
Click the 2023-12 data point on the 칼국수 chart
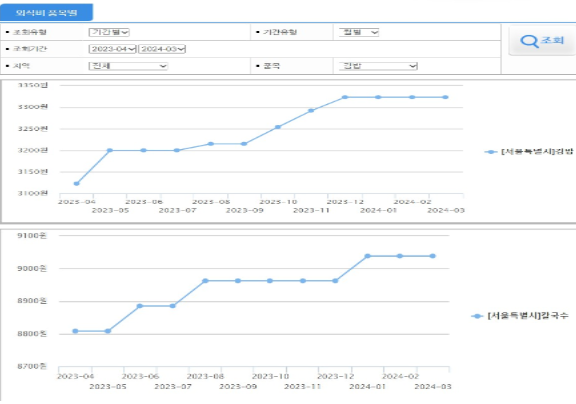click(x=335, y=281)
